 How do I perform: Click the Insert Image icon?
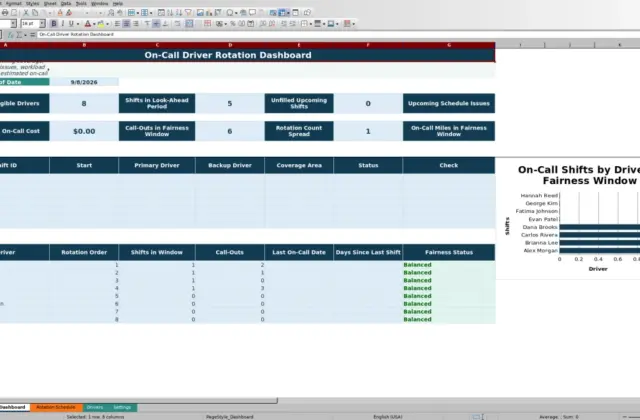click(x=200, y=13)
